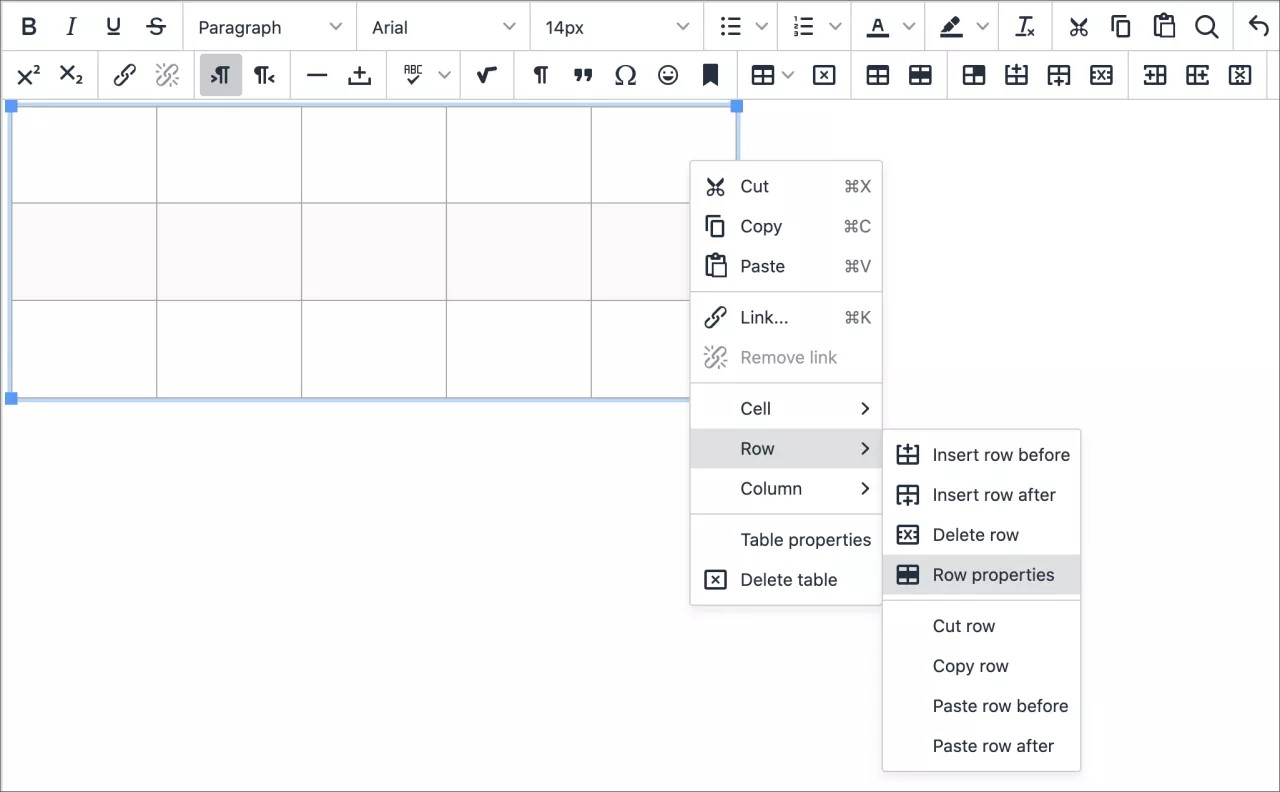Open the search and replace icon
1280x792 pixels.
(1207, 27)
